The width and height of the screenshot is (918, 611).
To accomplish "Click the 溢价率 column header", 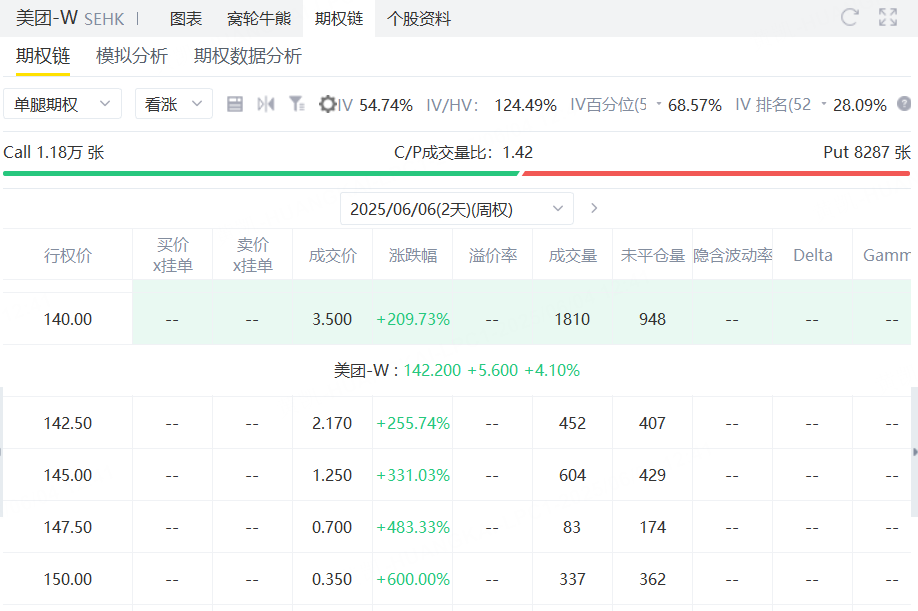I will 493,255.
